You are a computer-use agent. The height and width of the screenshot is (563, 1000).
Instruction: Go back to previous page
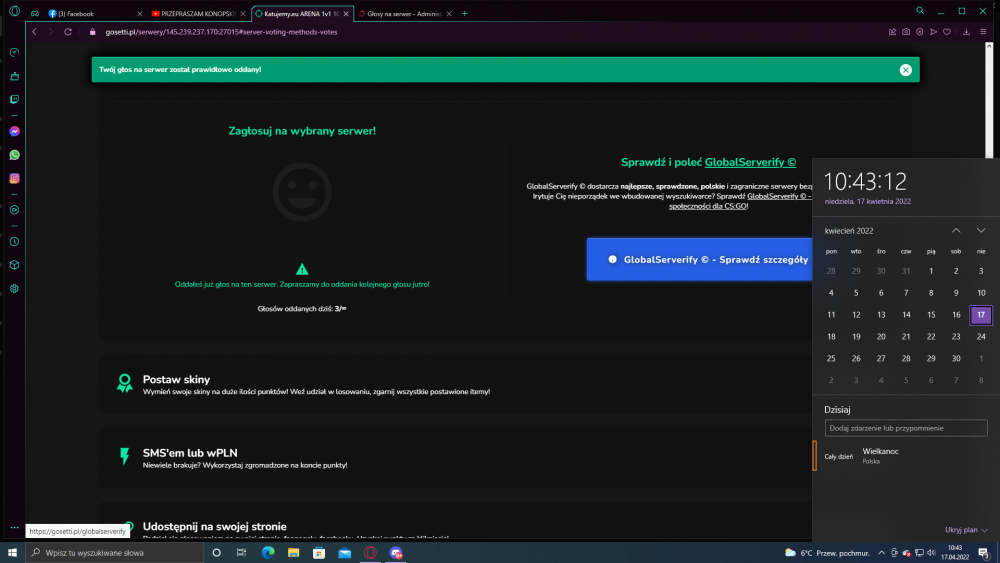pyautogui.click(x=34, y=32)
